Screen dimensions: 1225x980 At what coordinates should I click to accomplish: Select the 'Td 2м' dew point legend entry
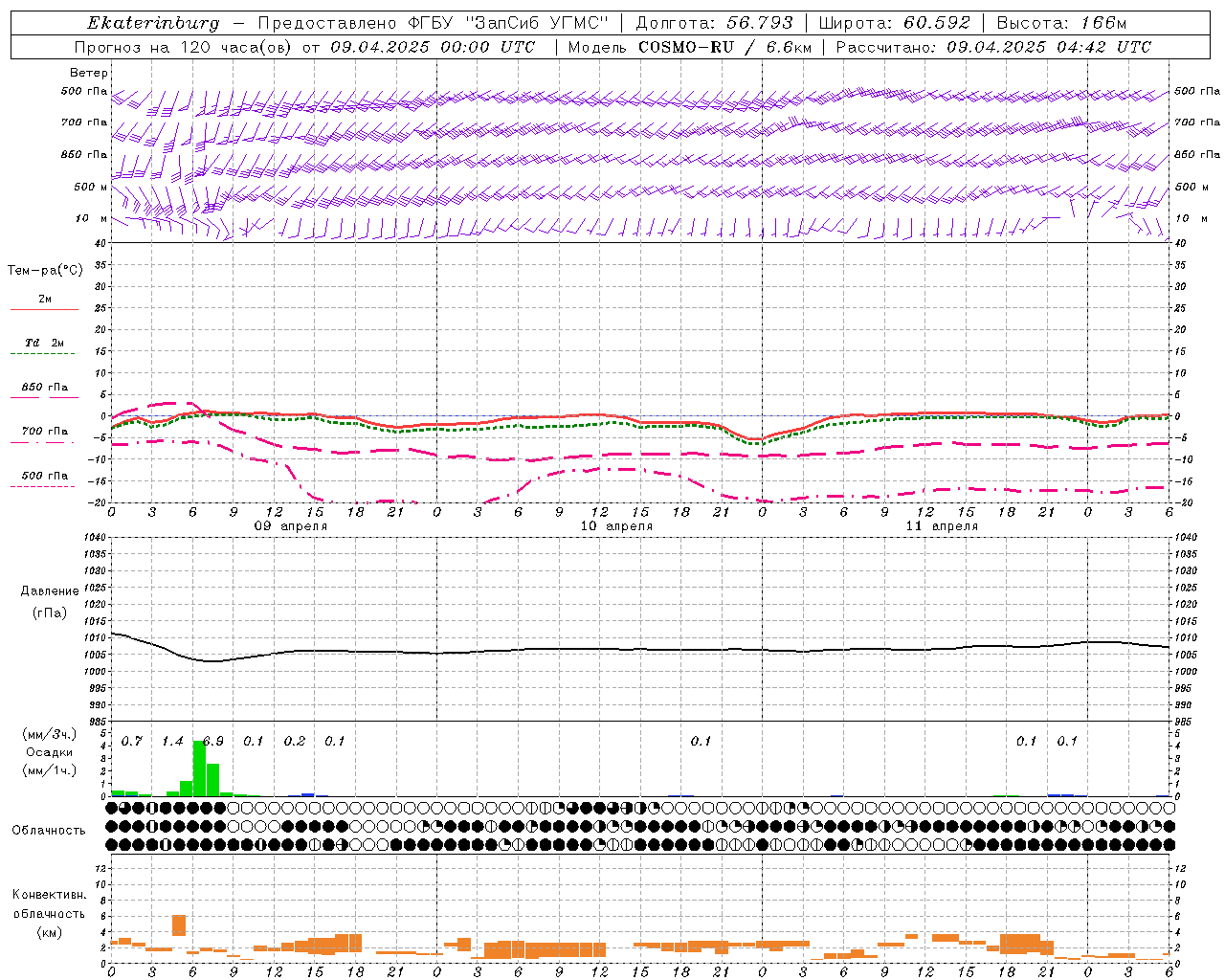[45, 343]
